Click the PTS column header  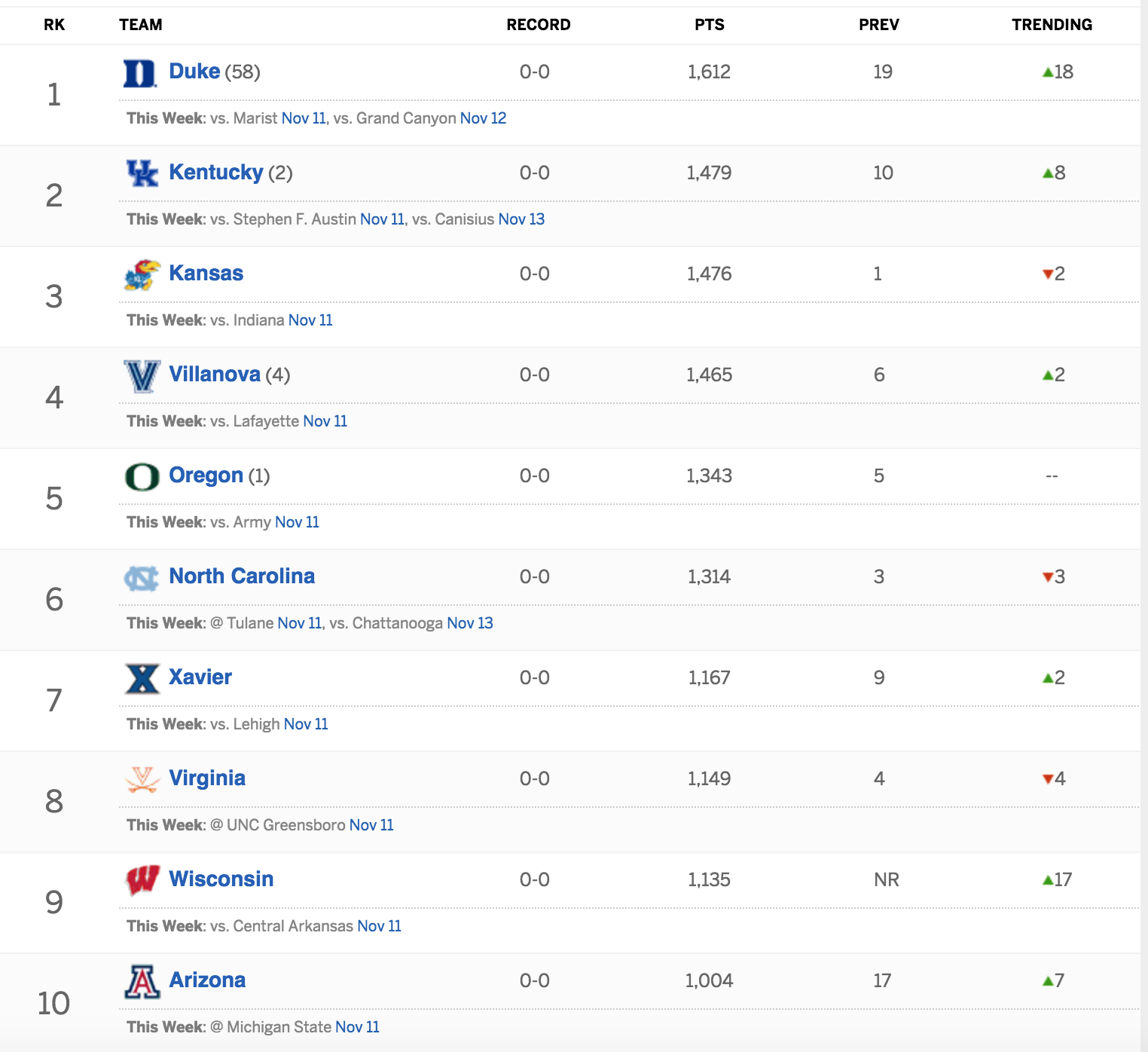click(710, 25)
